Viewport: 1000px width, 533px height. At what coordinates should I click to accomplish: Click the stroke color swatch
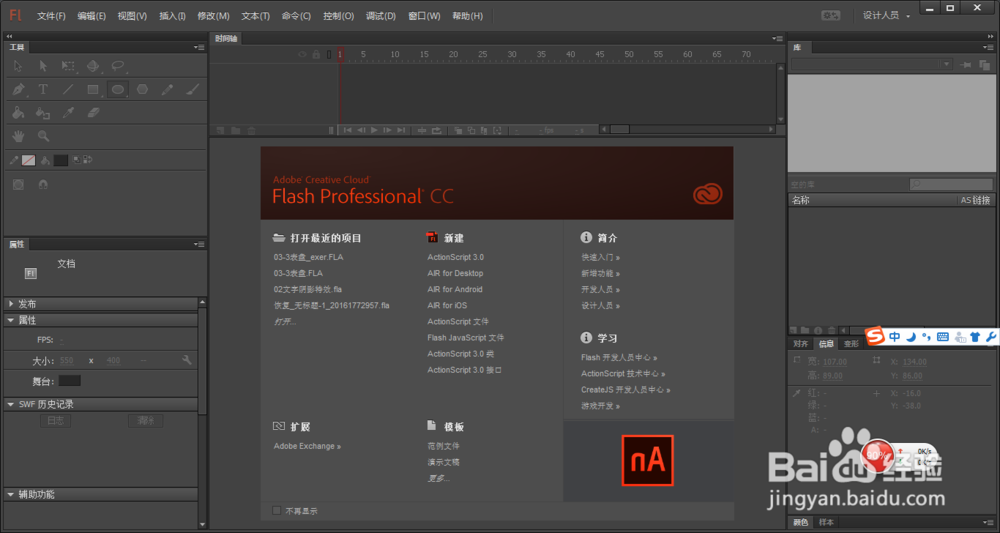(29, 160)
